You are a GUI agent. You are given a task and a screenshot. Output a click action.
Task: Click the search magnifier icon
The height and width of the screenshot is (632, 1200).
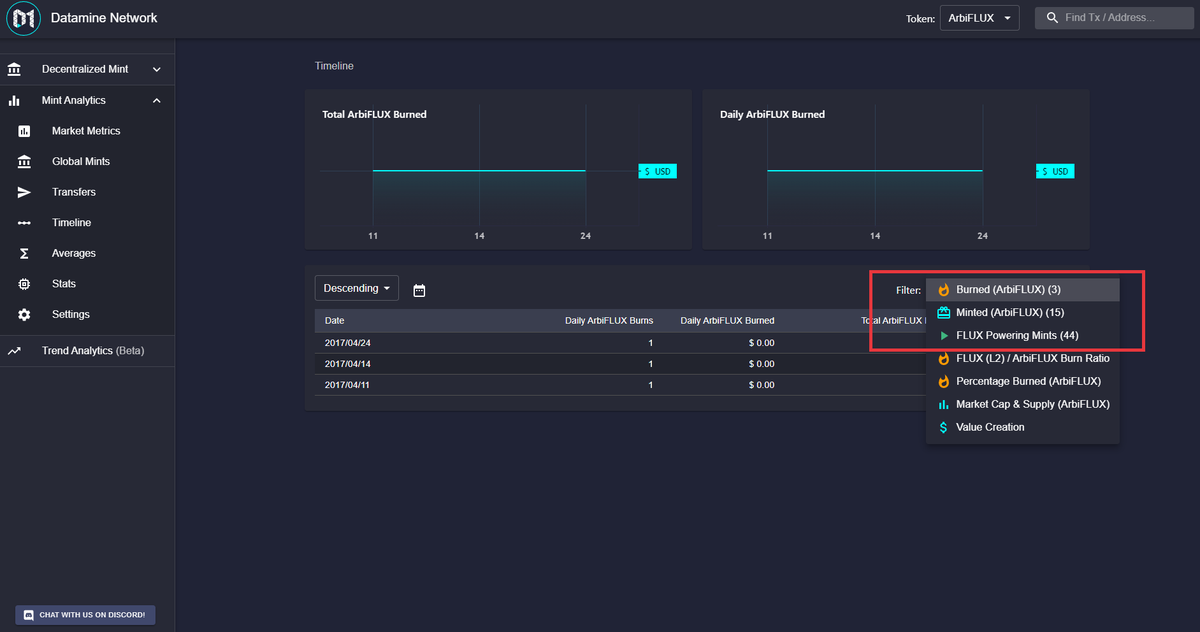[x=1053, y=18]
